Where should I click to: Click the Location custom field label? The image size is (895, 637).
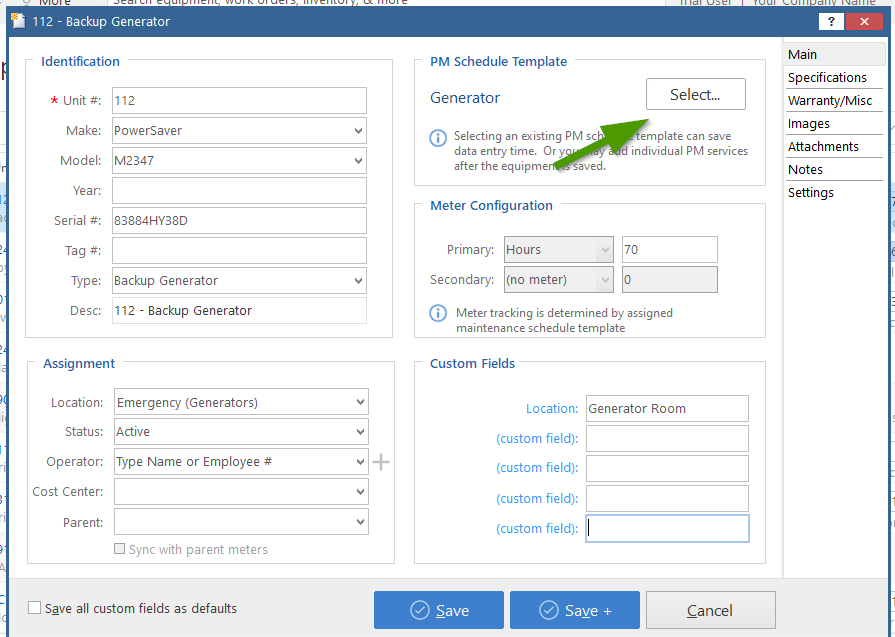pos(552,409)
